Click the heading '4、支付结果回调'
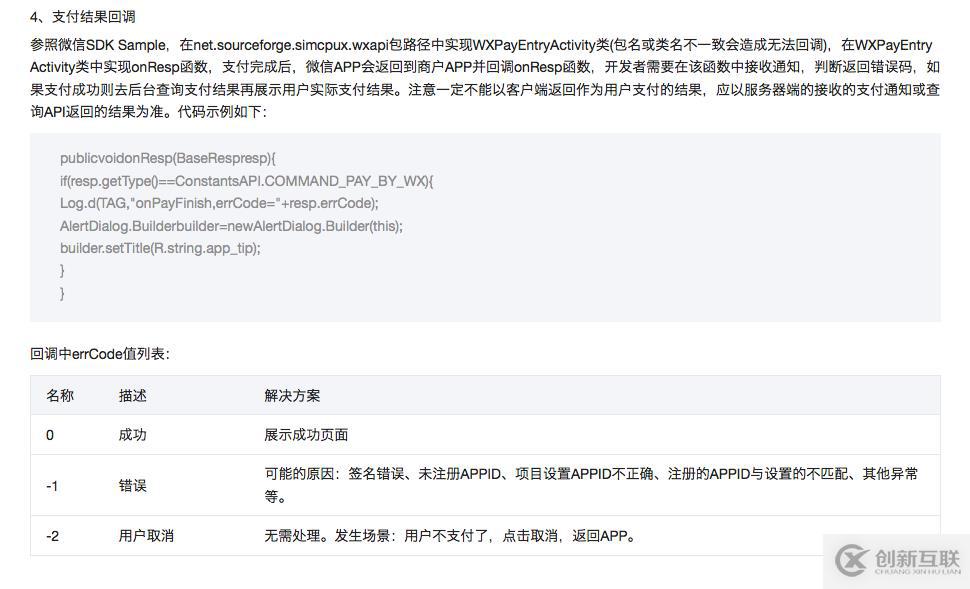 82,17
